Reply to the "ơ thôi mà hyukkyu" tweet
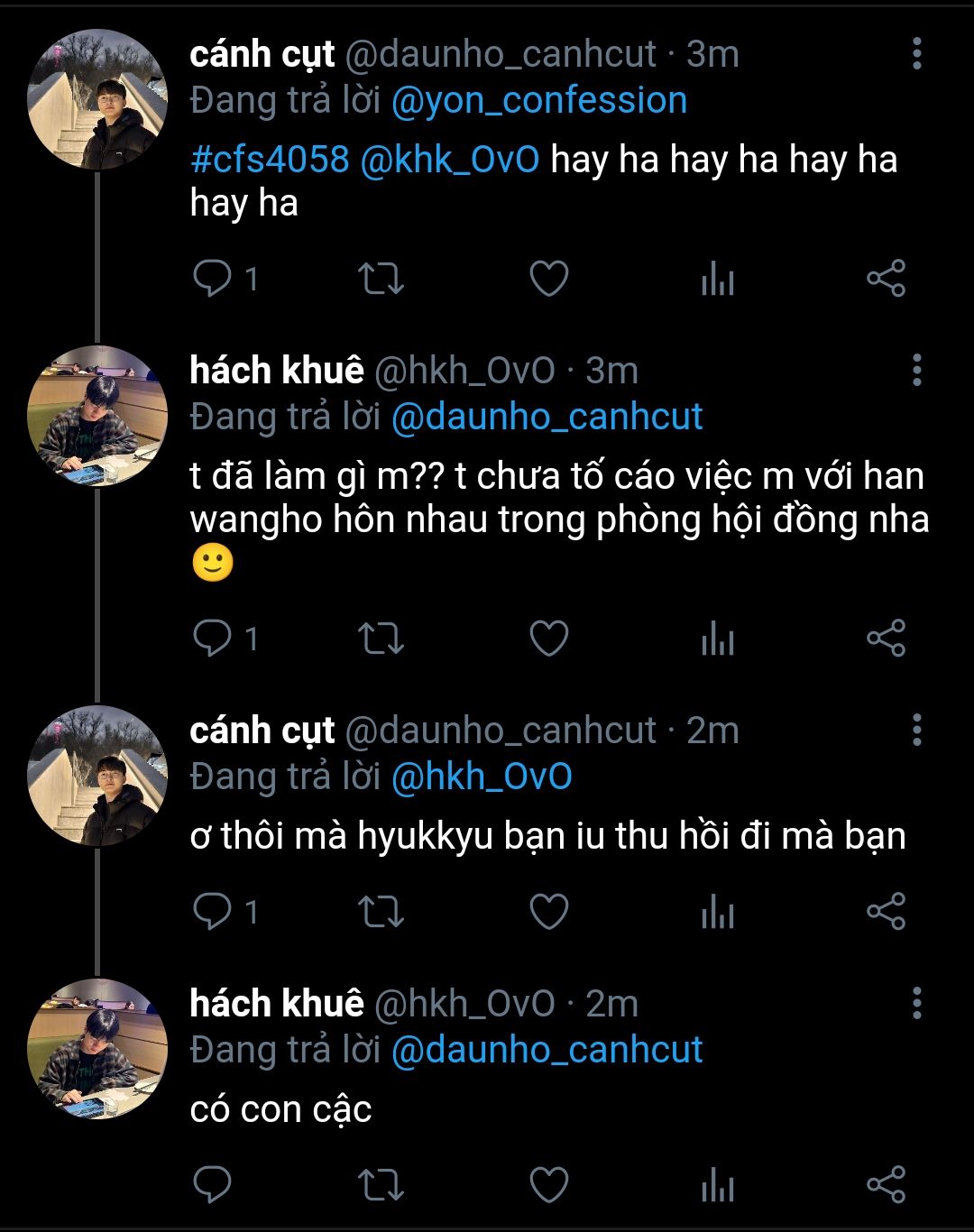974x1232 pixels. pyautogui.click(x=214, y=912)
